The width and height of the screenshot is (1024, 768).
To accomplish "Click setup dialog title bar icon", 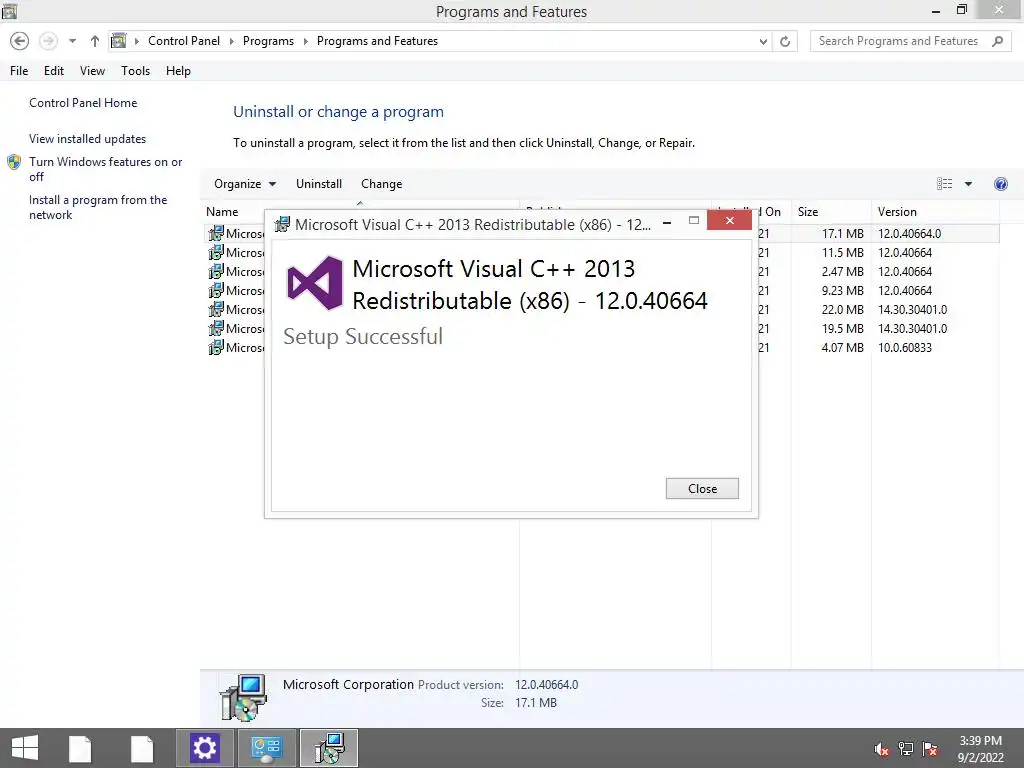I will tap(282, 224).
